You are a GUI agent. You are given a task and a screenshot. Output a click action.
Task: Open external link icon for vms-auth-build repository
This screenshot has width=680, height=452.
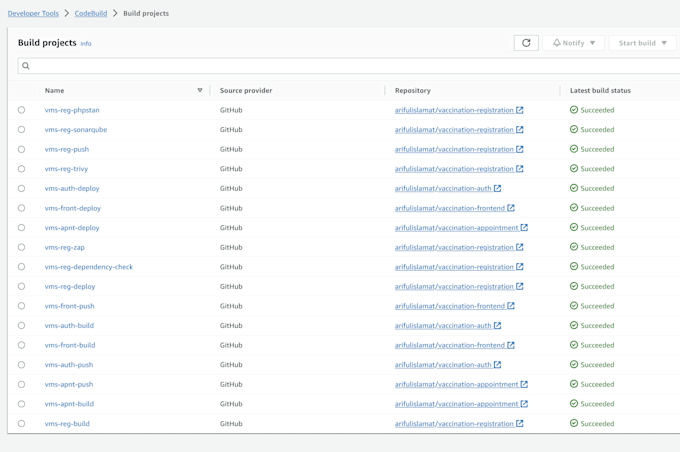pos(497,325)
